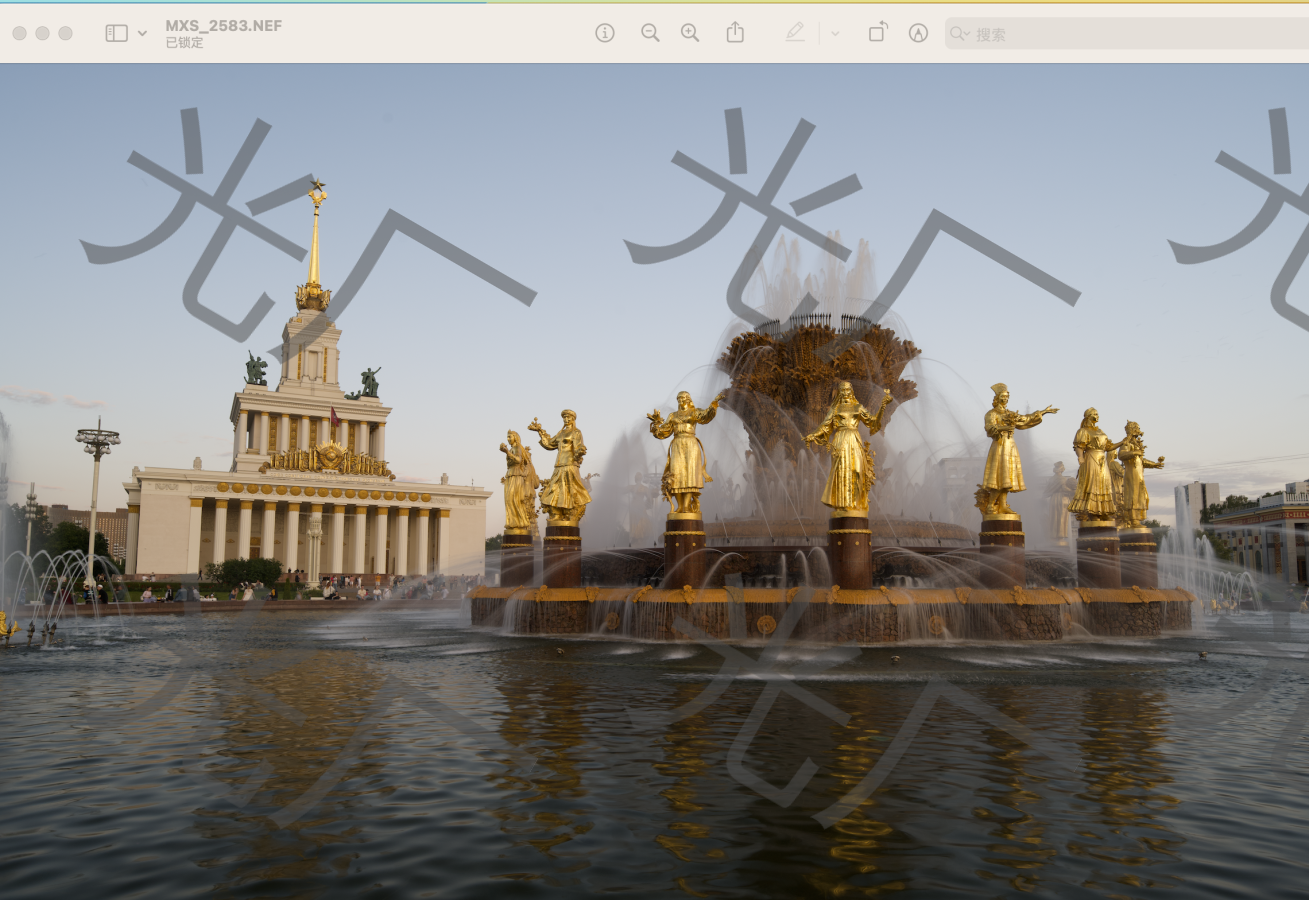Select the highlight pen tool
Viewport: 1309px width, 900px height.
tap(795, 33)
